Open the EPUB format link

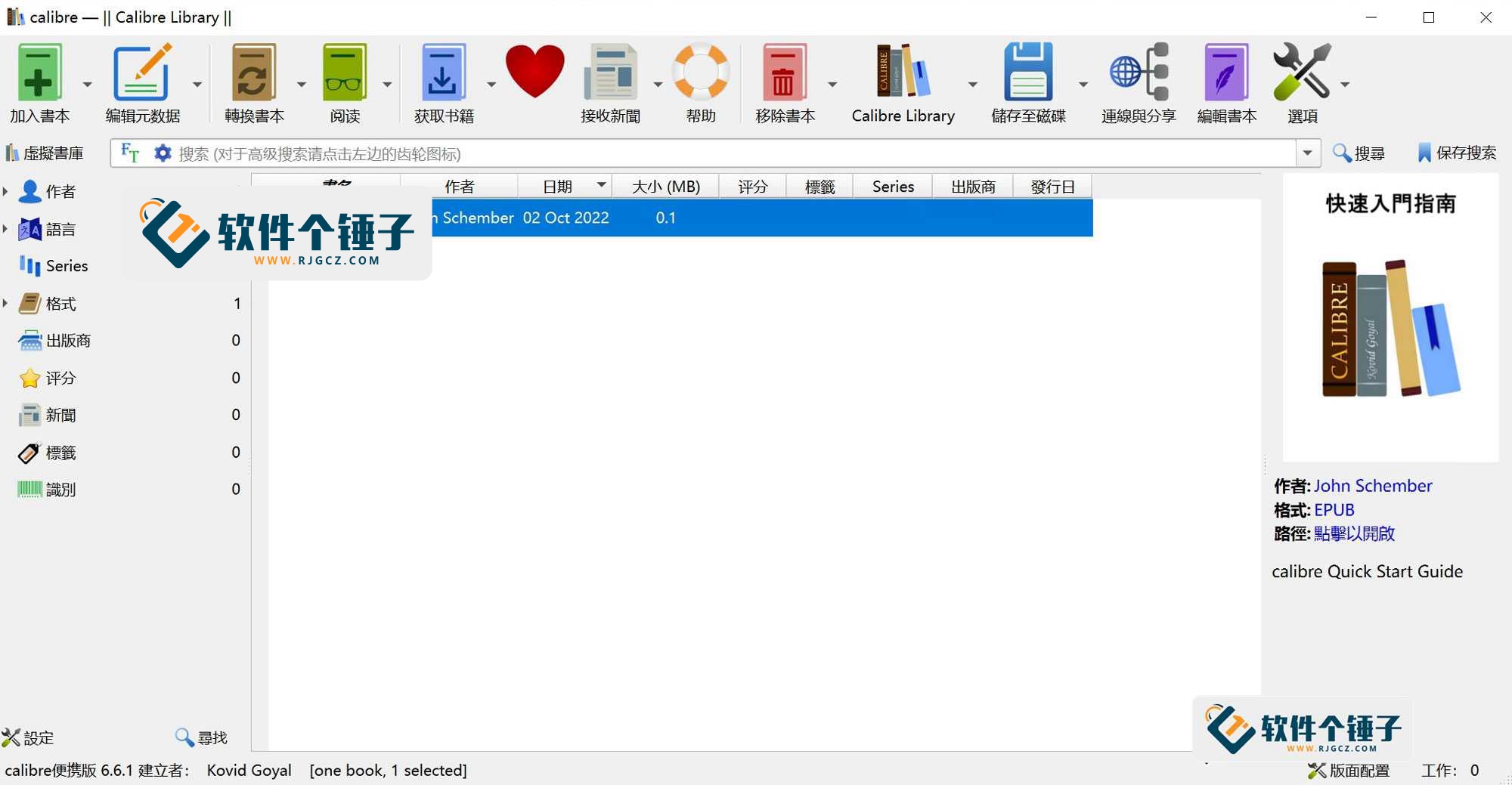1334,510
